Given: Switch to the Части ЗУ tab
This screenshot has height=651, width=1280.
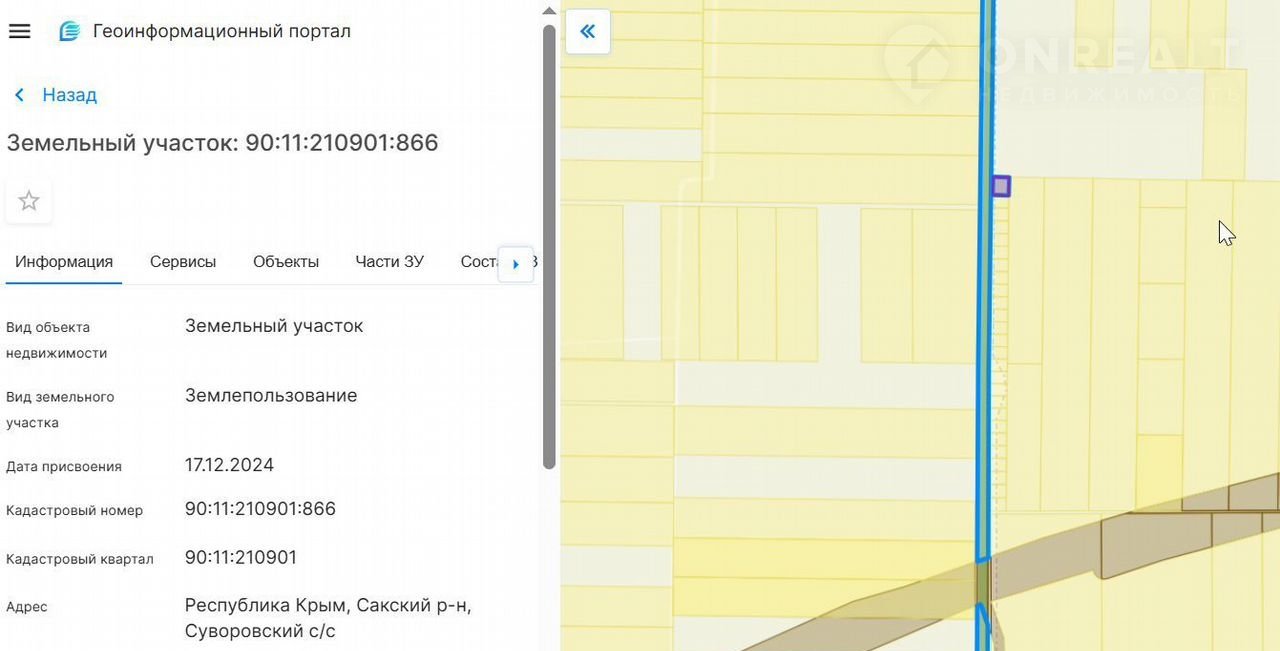Looking at the screenshot, I should [x=389, y=262].
